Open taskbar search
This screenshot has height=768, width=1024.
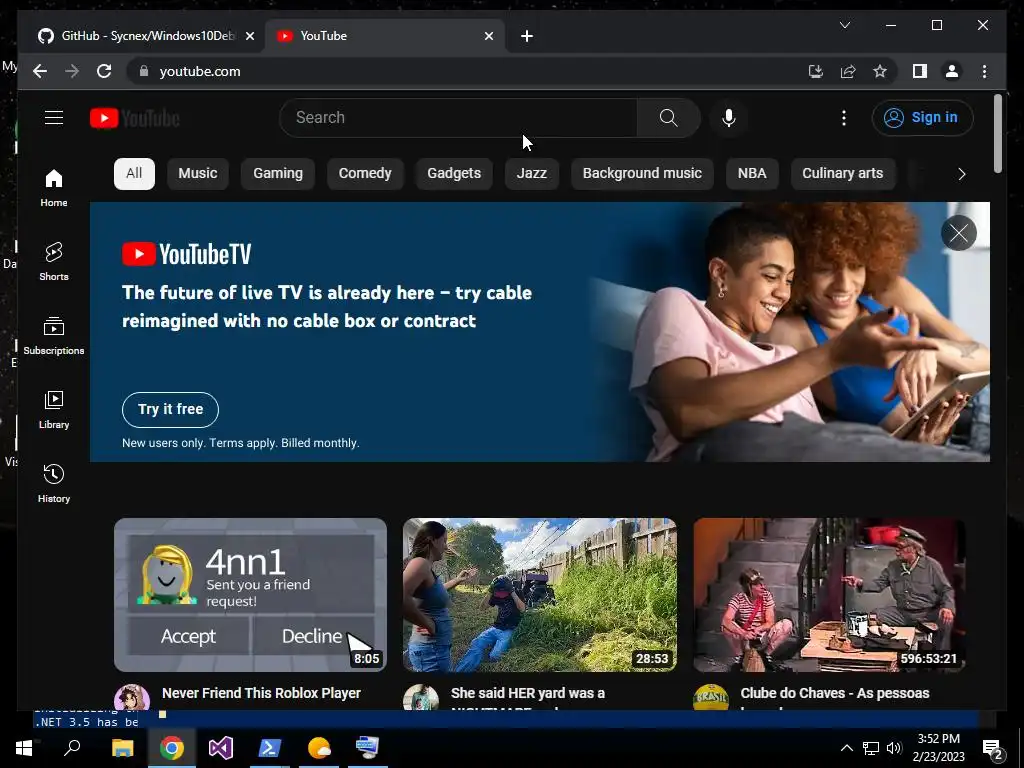point(72,748)
